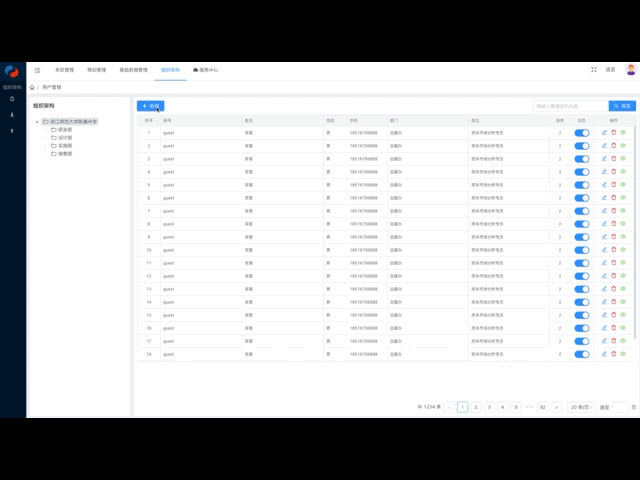Image resolution: width=640 pixels, height=480 pixels.
Task: View details of row 1 with the eye icon
Action: coord(623,132)
